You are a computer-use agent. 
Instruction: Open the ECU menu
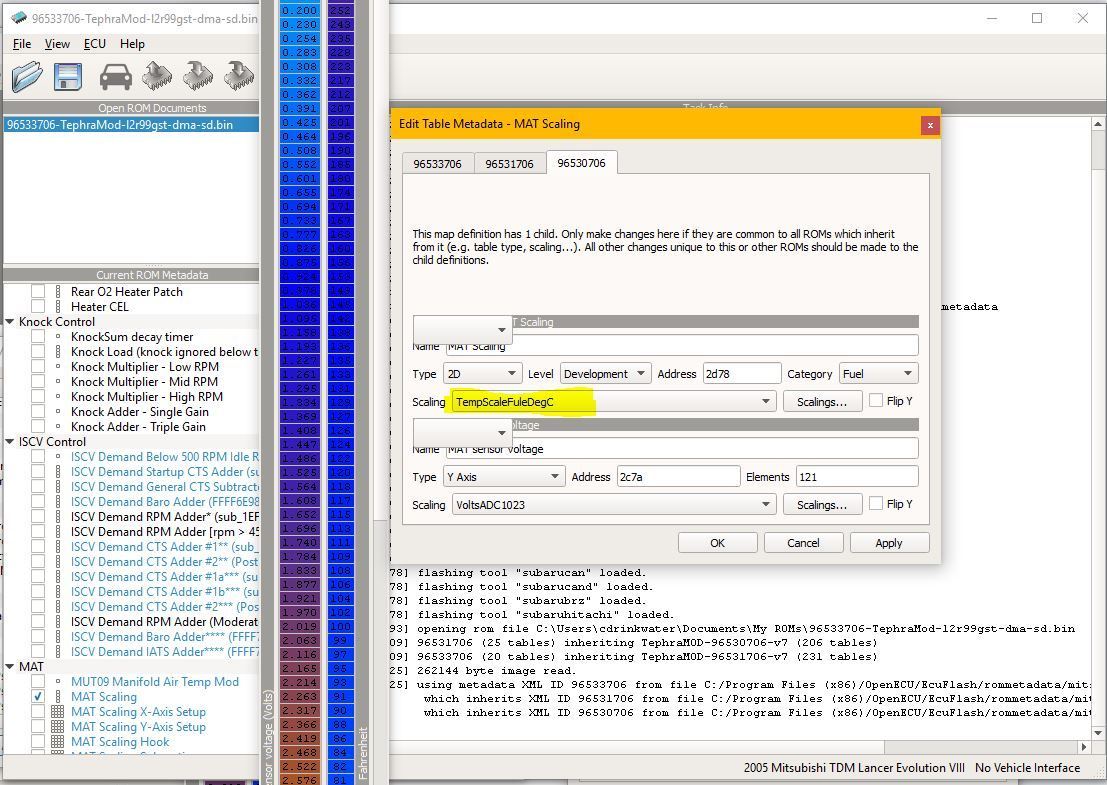pyautogui.click(x=95, y=44)
